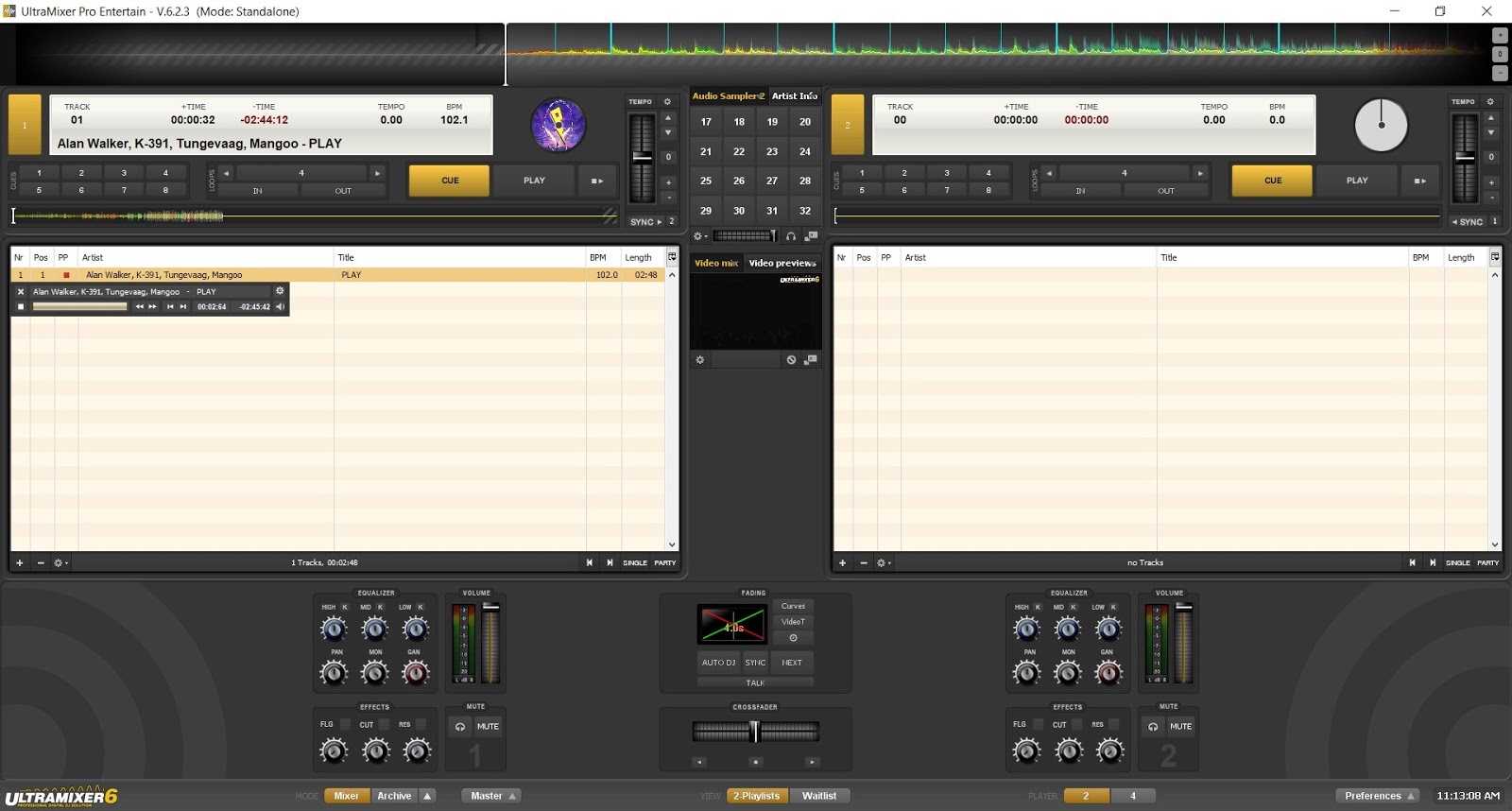Center the crossfader with the dot button
The width and height of the screenshot is (1512, 811).
click(755, 762)
